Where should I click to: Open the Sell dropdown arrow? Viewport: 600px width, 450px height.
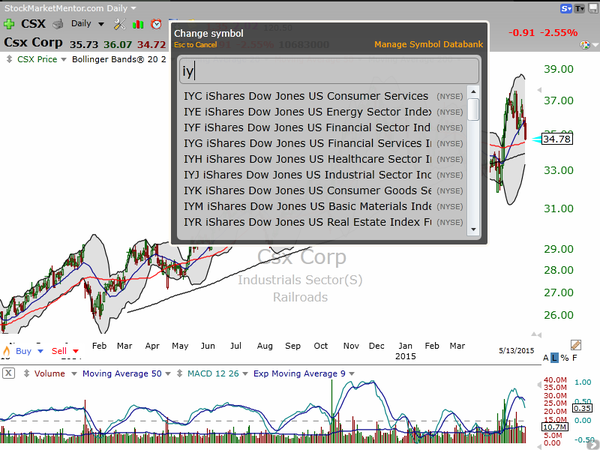[76, 351]
